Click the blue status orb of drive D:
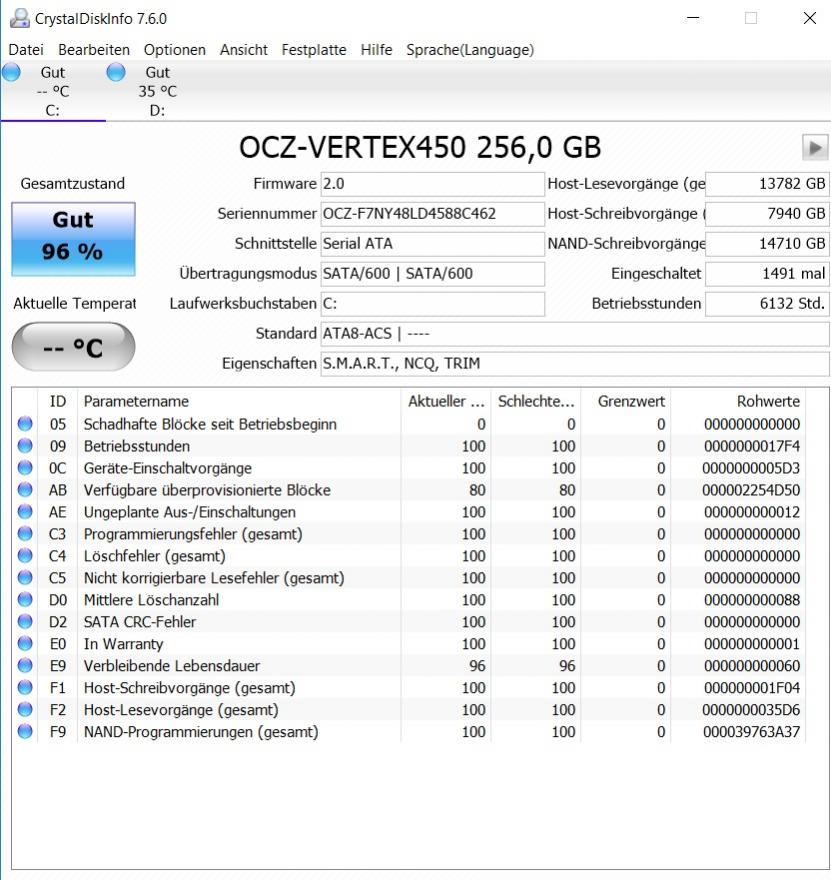 (x=116, y=72)
